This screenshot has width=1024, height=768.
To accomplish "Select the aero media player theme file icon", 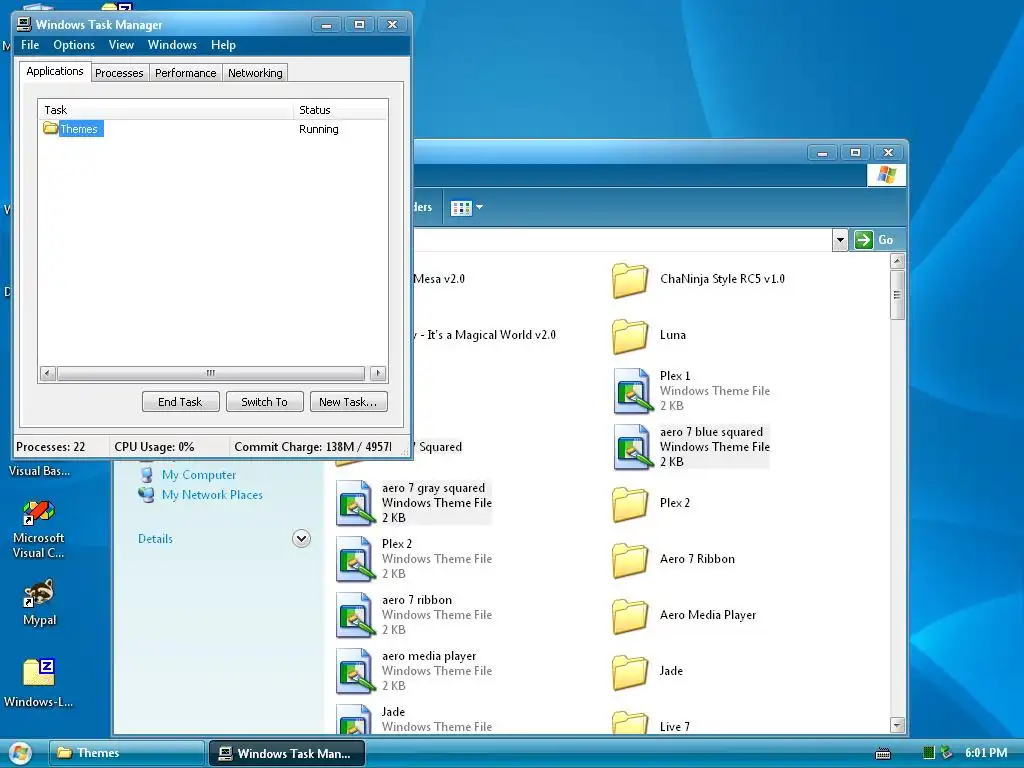I will (356, 671).
